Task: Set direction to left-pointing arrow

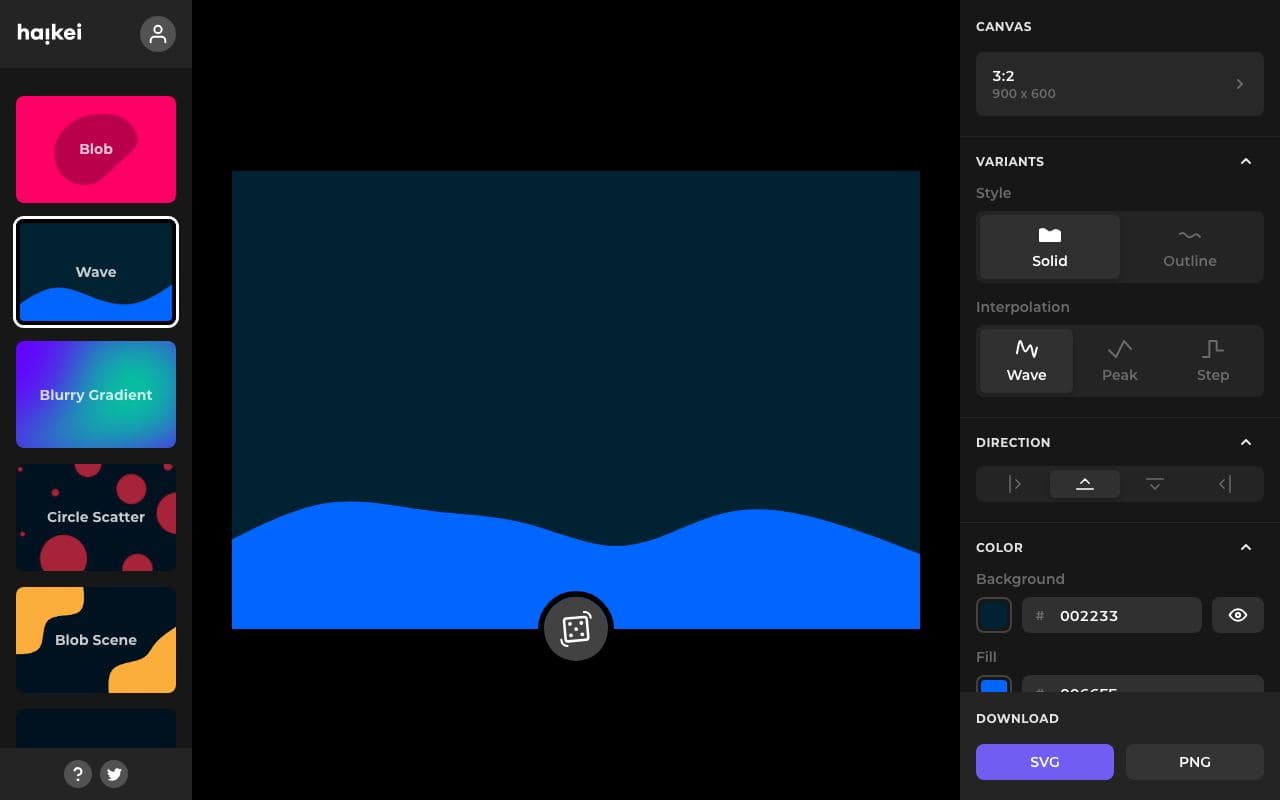Action: pyautogui.click(x=1225, y=484)
